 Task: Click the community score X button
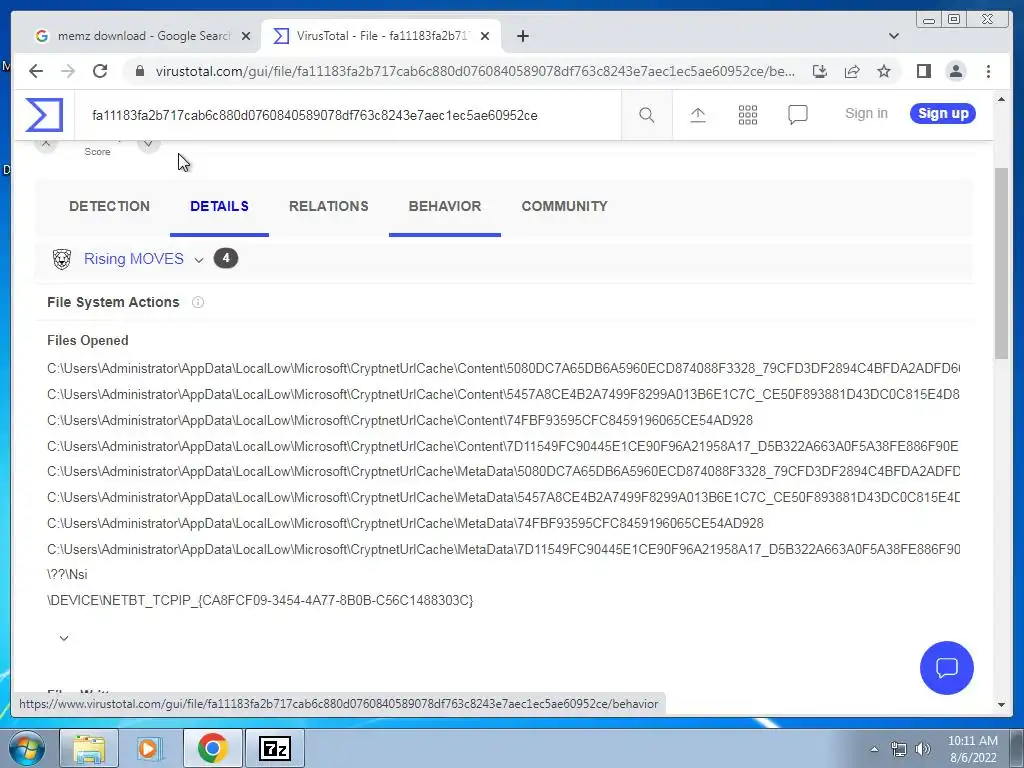coord(46,144)
